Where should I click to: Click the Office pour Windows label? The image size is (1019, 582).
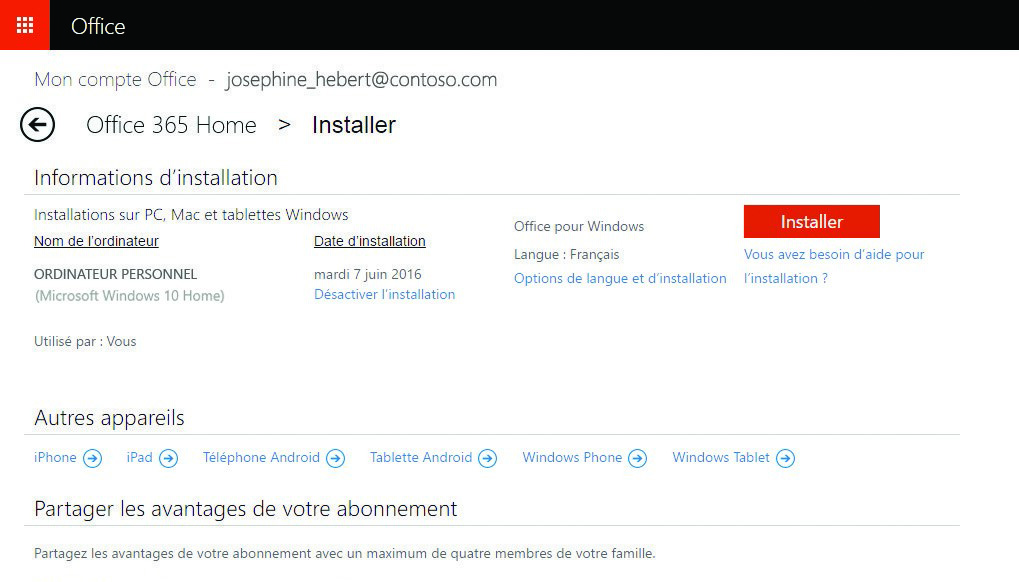point(579,226)
